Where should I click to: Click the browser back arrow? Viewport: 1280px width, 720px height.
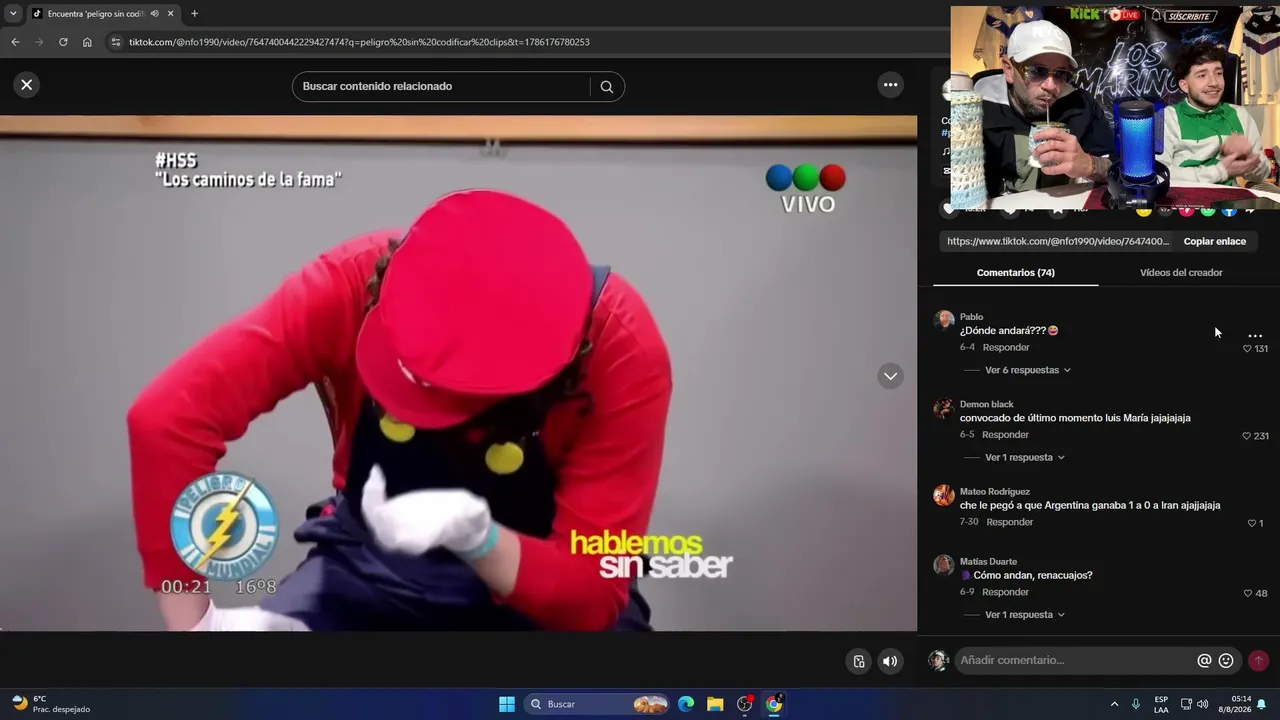[15, 42]
